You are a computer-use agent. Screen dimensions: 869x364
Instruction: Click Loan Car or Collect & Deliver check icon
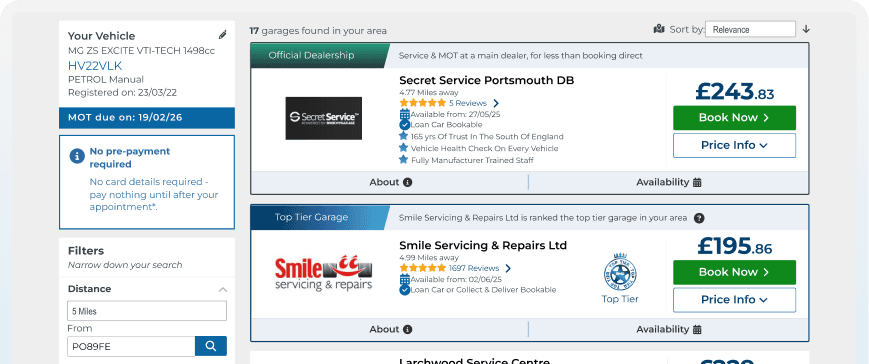[x=405, y=290]
